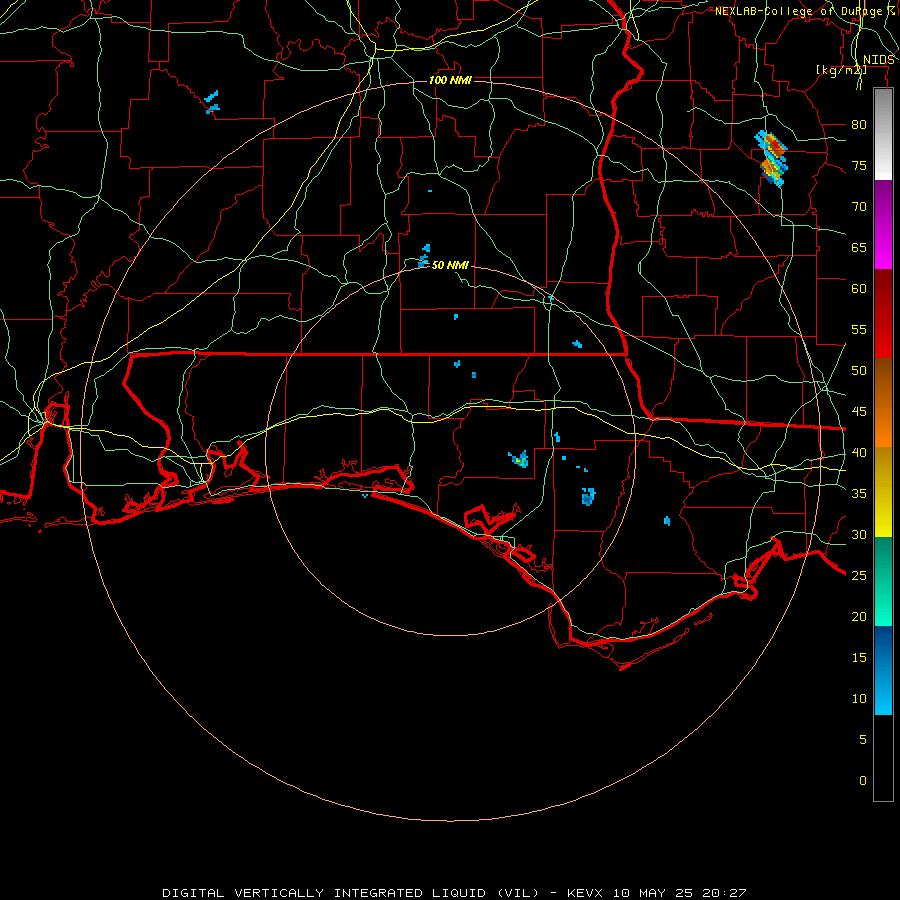900x900 pixels.
Task: Click the 5 value on the scale
Action: 863,740
